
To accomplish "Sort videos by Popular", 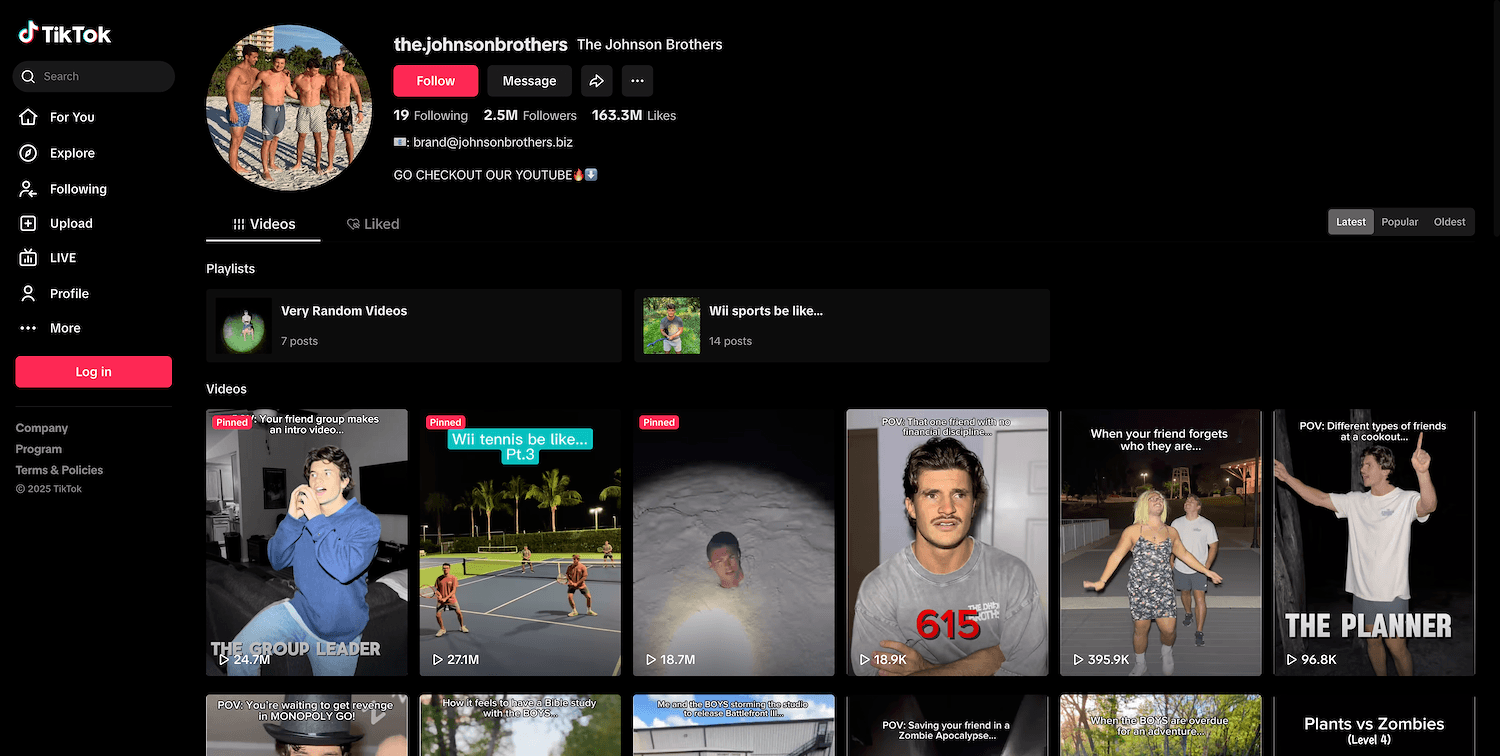I will [1399, 222].
